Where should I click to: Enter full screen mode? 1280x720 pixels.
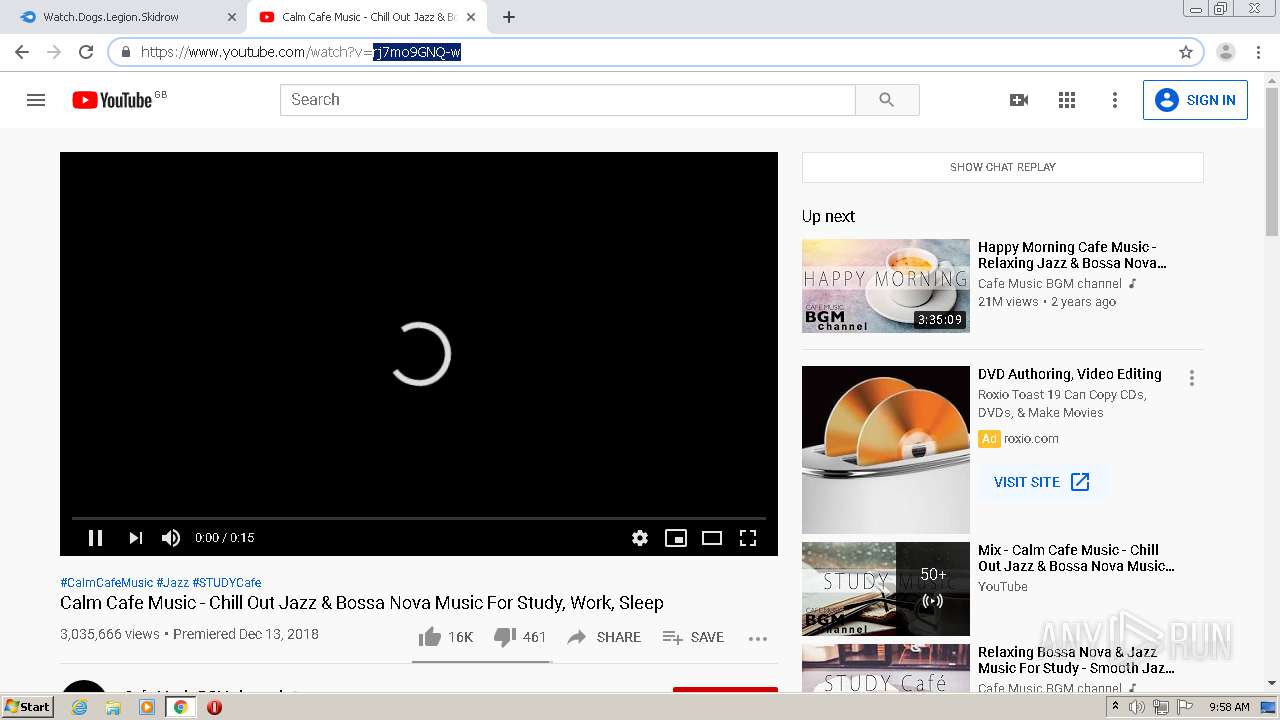click(748, 538)
